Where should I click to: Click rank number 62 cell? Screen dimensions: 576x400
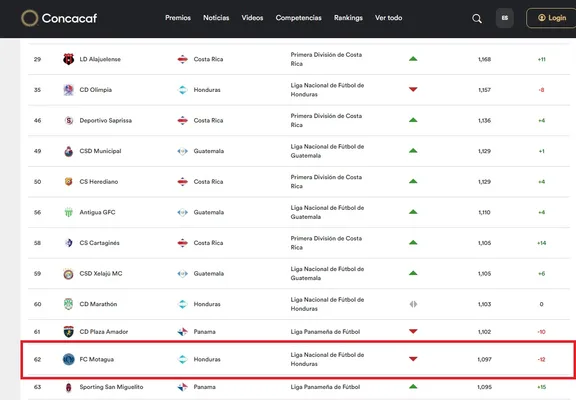click(37, 359)
